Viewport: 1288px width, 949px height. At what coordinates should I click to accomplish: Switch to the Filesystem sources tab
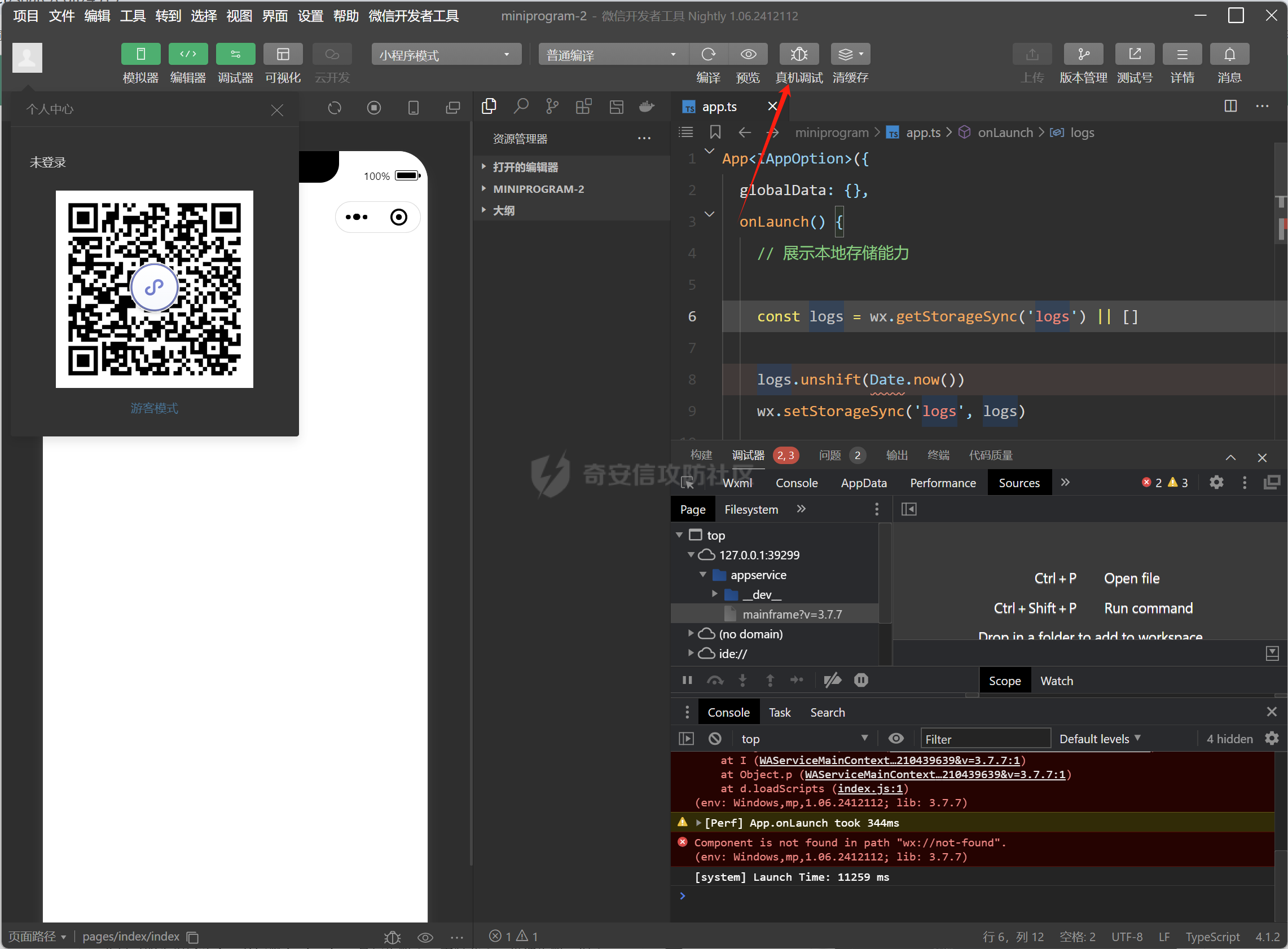tap(750, 510)
